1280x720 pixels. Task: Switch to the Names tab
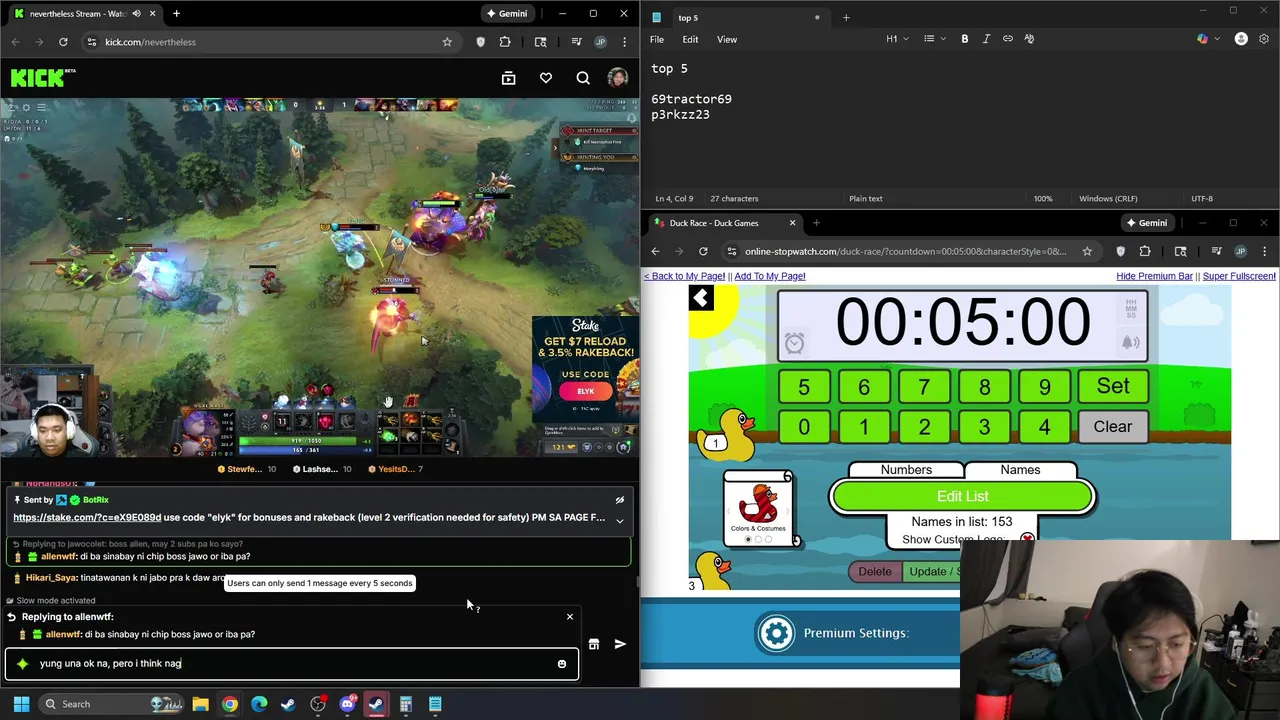point(1020,470)
